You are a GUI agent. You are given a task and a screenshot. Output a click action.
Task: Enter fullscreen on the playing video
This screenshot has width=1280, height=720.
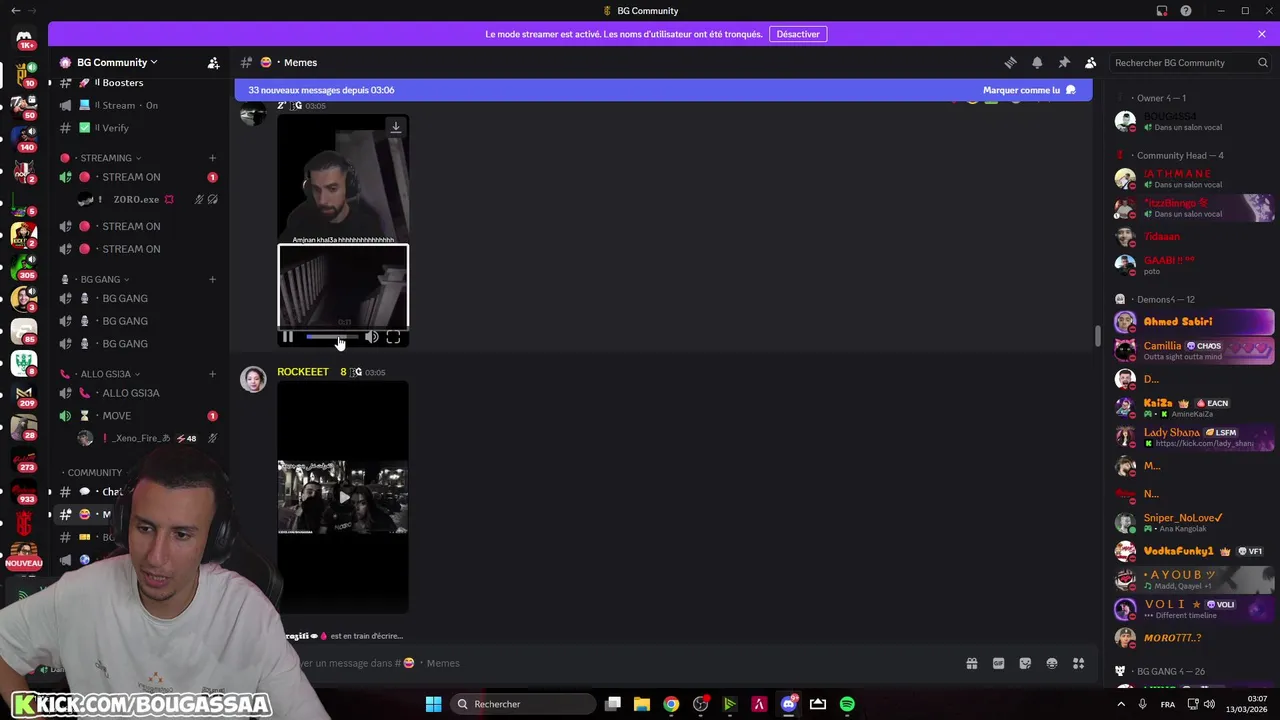(x=393, y=337)
